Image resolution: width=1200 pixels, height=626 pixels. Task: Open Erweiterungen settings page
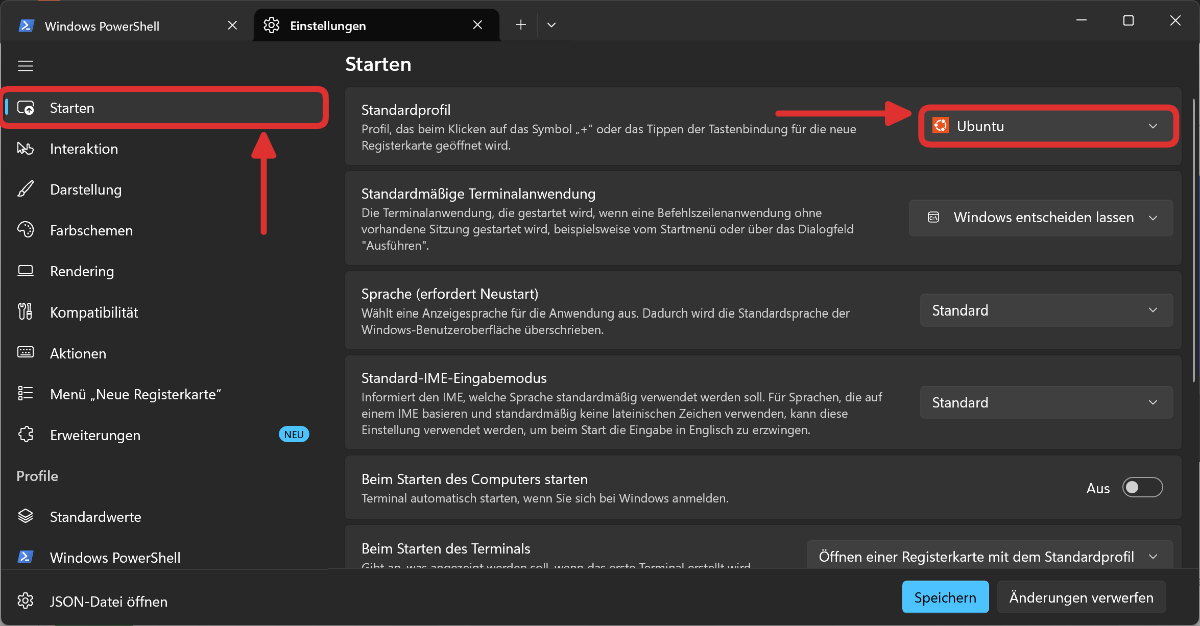164,436
